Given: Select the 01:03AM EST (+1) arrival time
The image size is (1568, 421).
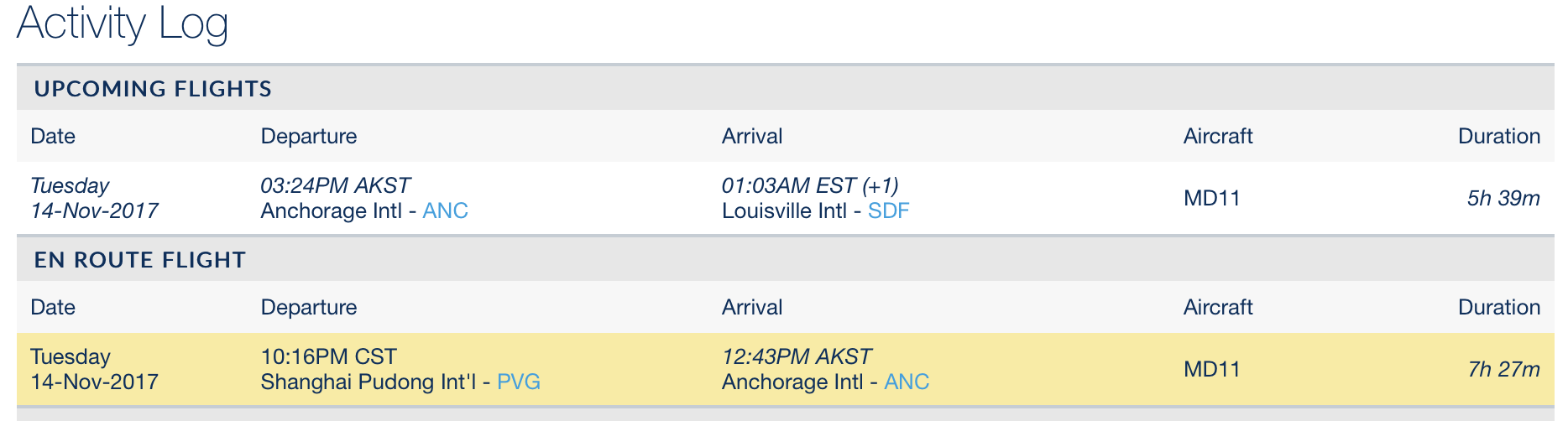Looking at the screenshot, I should point(809,185).
